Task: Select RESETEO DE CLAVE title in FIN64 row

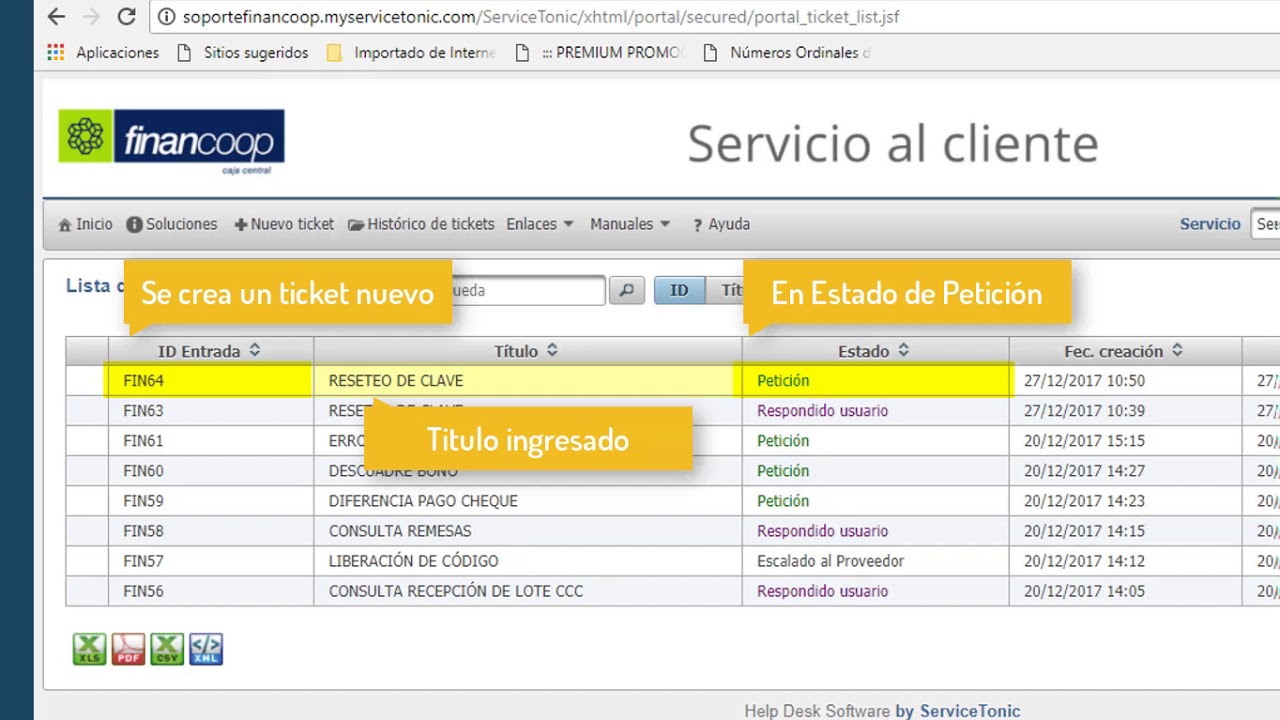Action: coord(396,381)
